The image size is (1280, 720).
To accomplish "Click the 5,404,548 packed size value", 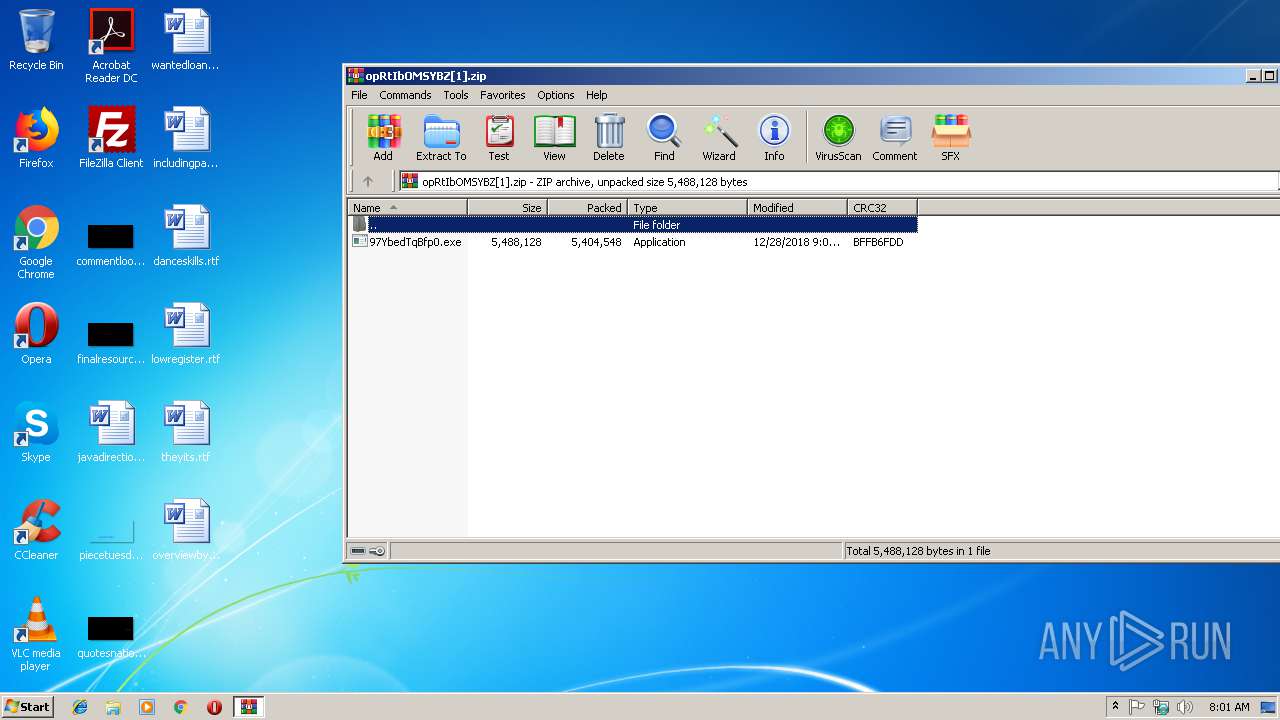I will [596, 242].
